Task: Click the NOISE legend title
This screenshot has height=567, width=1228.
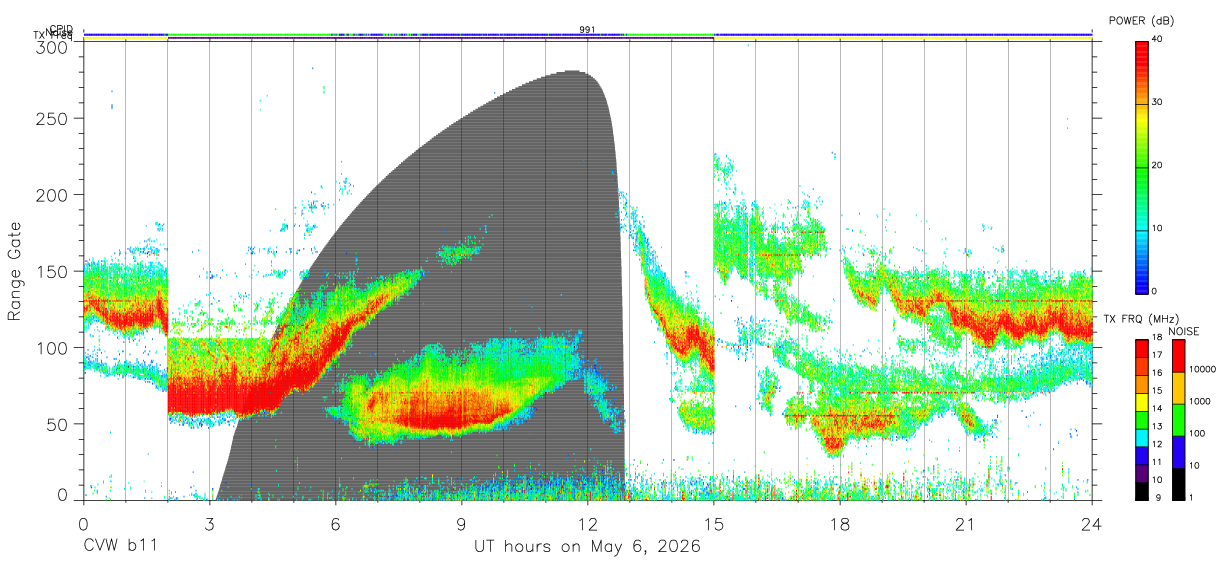Action: click(1183, 331)
